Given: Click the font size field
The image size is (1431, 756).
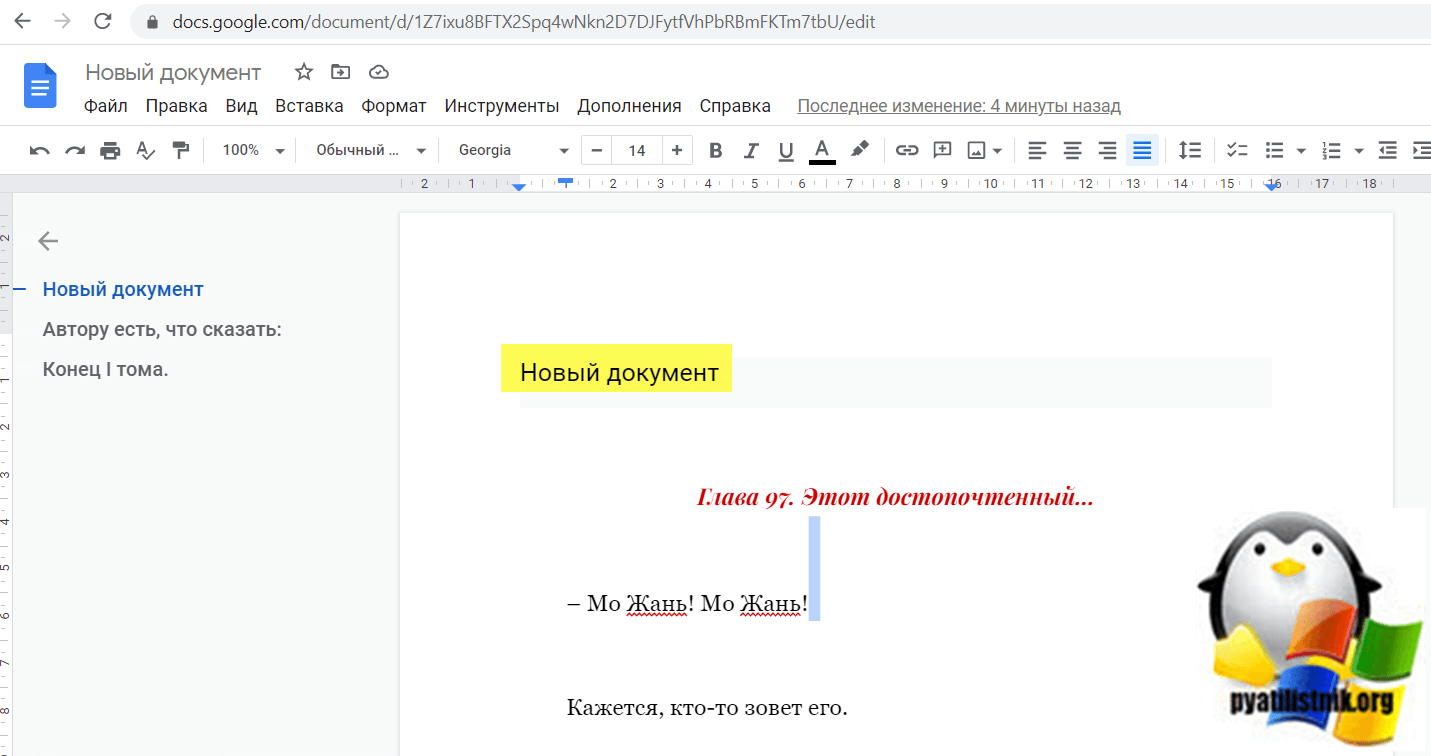Looking at the screenshot, I should pos(637,151).
